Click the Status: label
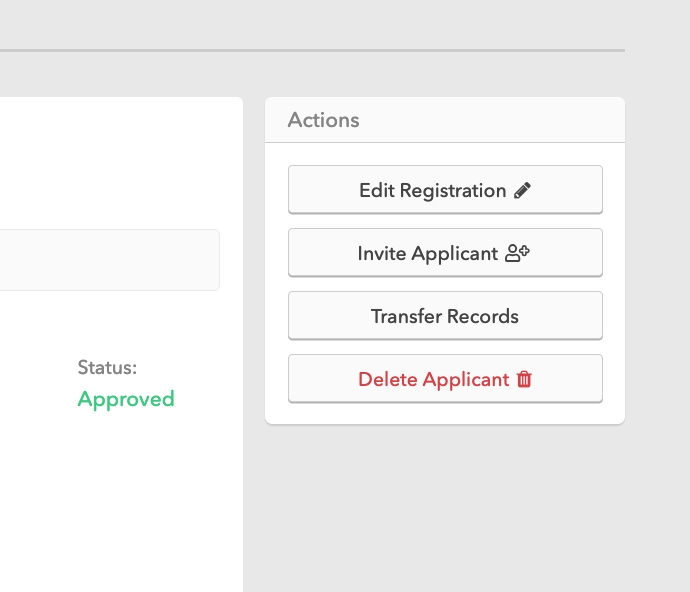The width and height of the screenshot is (690, 592). pyautogui.click(x=107, y=368)
